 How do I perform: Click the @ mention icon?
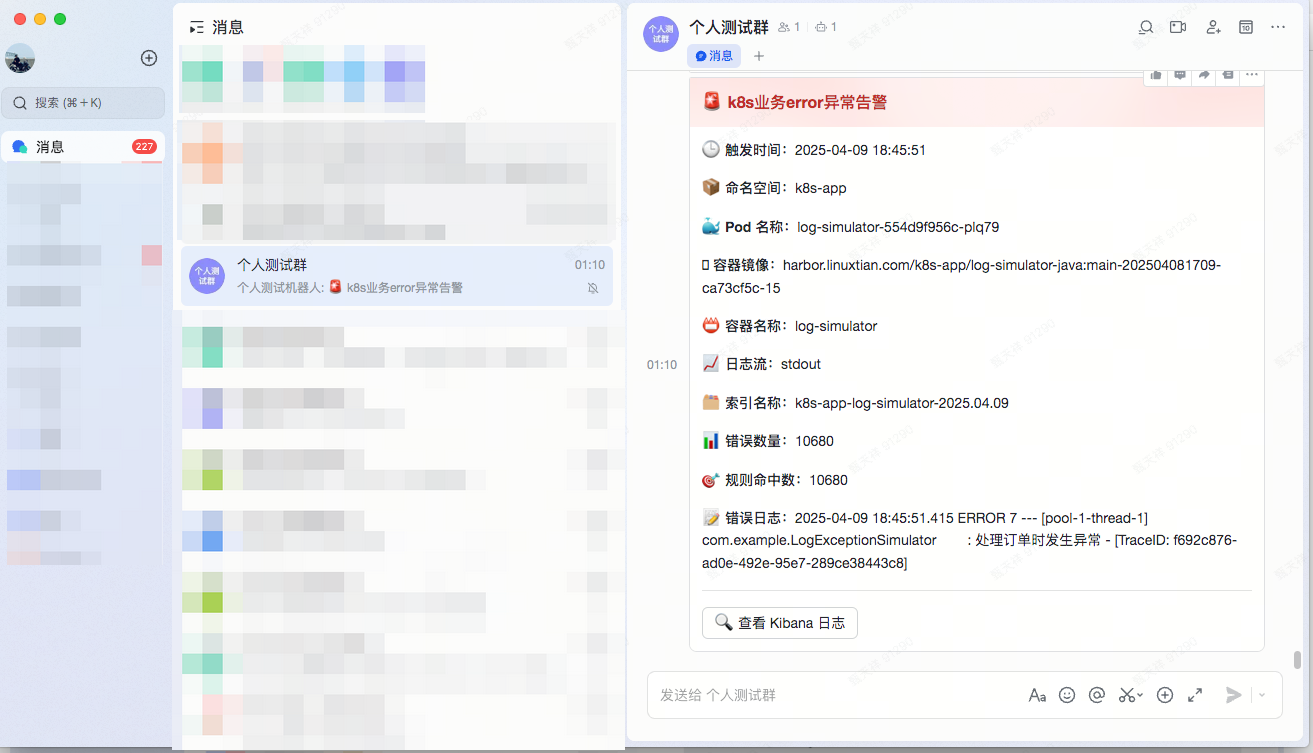pos(1096,695)
